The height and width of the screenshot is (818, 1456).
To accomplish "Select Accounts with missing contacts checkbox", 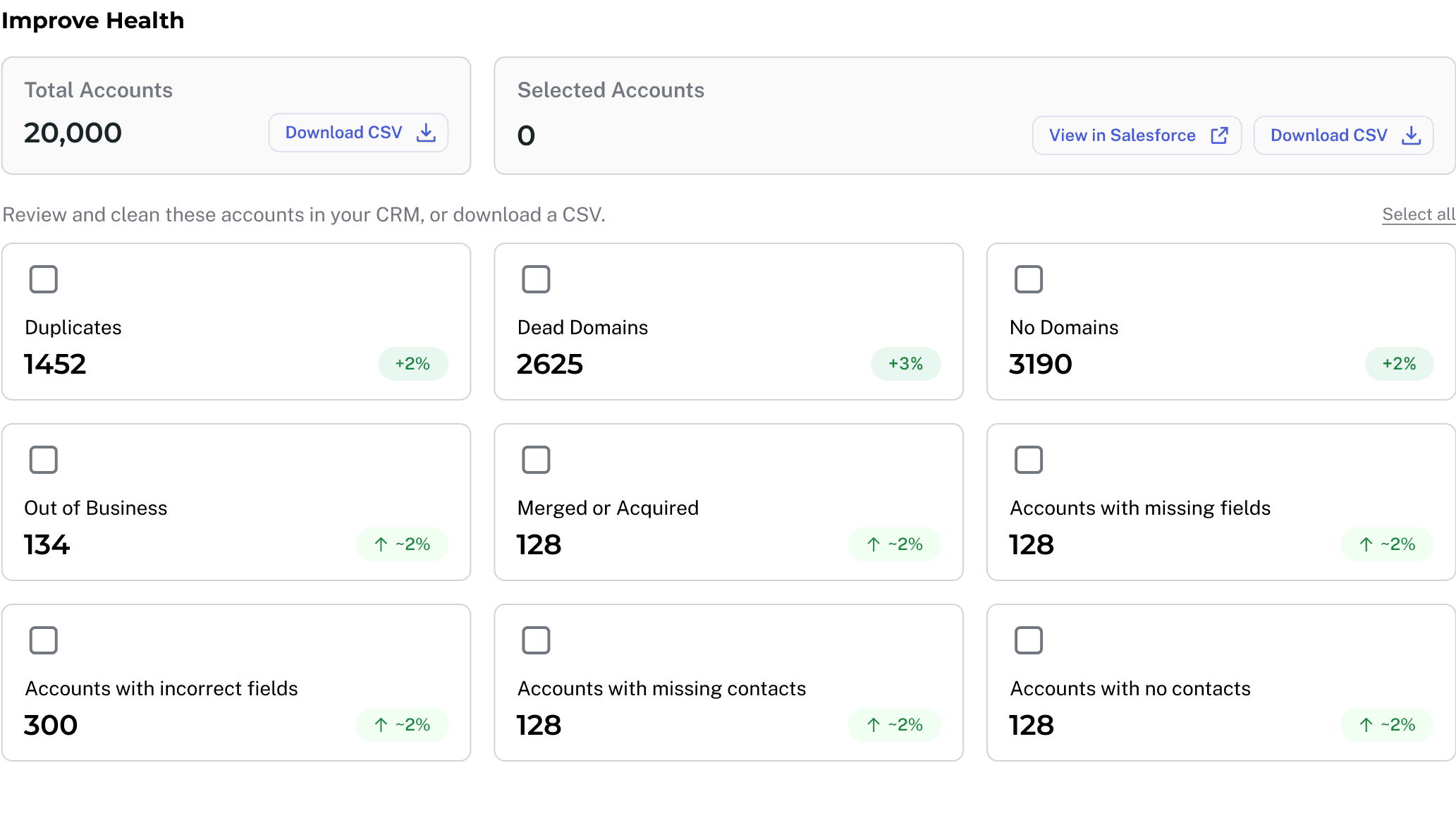I will (536, 640).
